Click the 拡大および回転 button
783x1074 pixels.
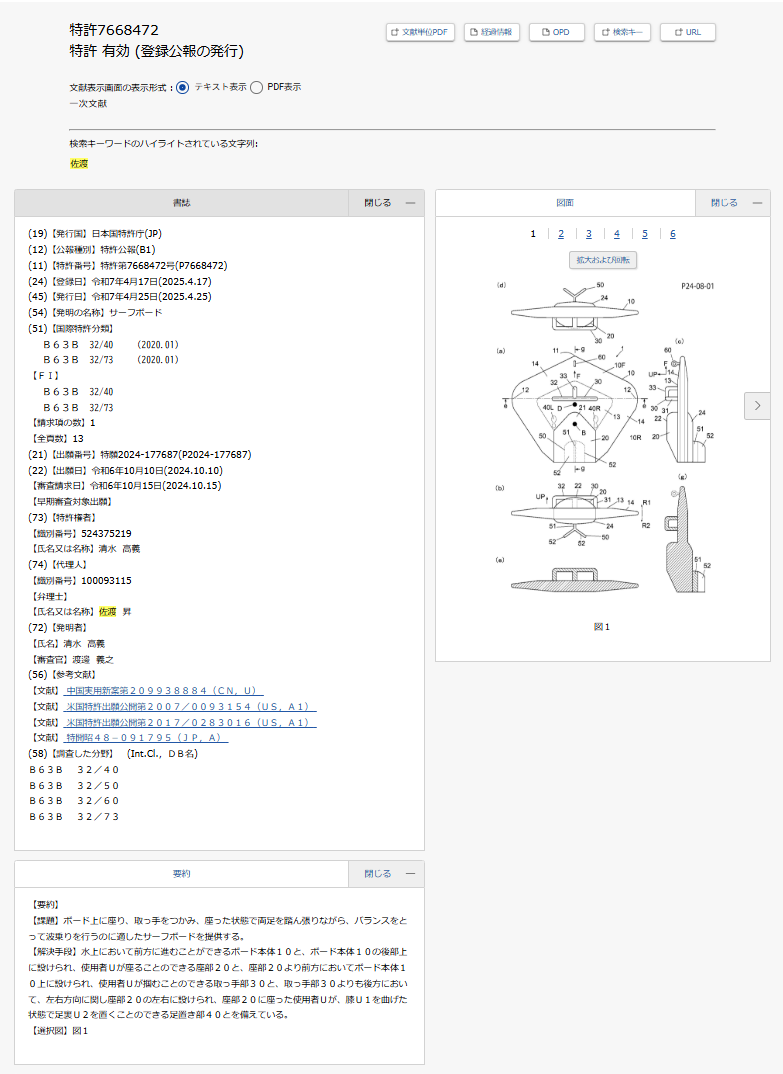click(602, 260)
